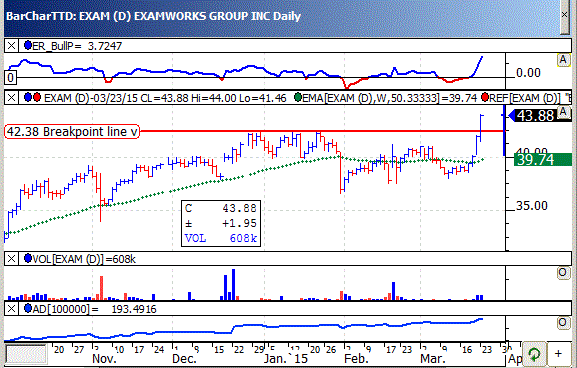Click the ER_BullP= 3.7247 label
This screenshot has height=368, width=577.
(77, 46)
